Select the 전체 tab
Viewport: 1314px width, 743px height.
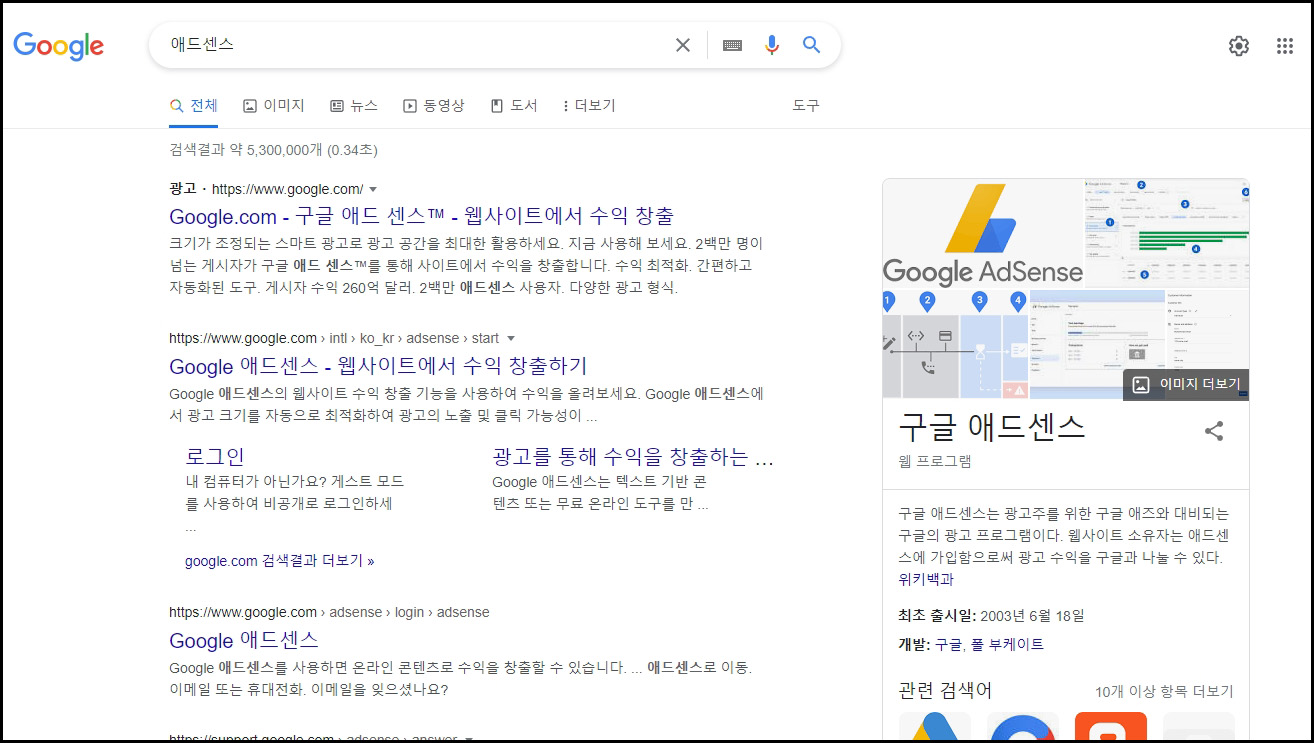click(193, 105)
